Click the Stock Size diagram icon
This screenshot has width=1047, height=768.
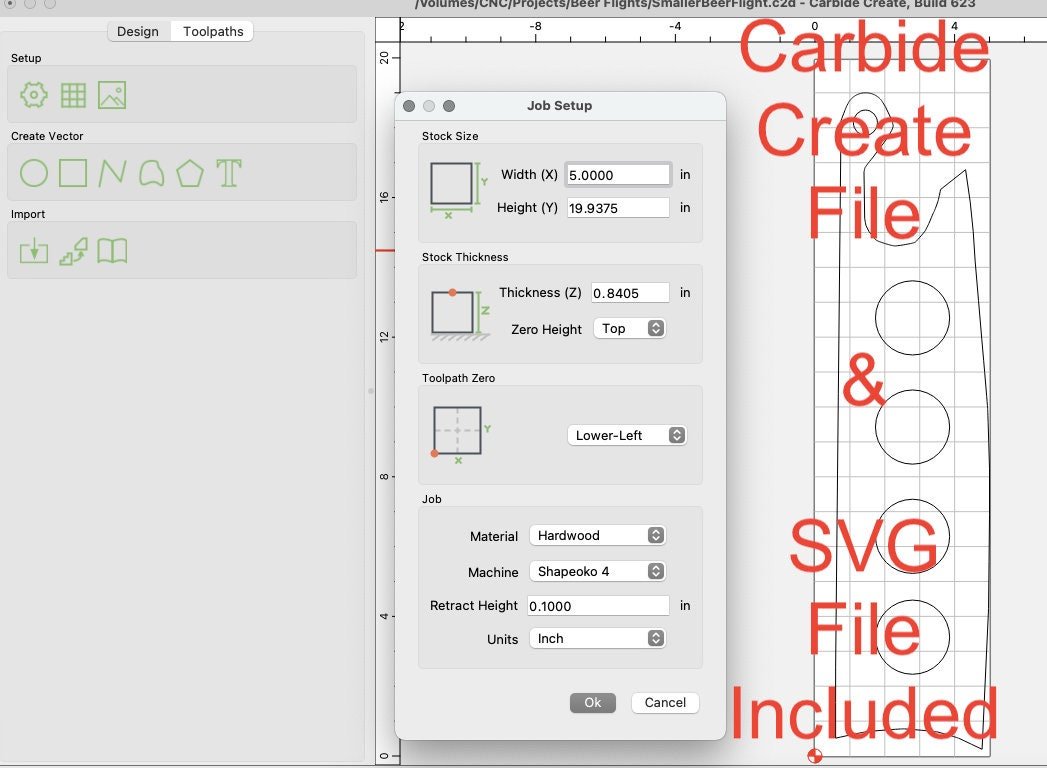(x=457, y=189)
